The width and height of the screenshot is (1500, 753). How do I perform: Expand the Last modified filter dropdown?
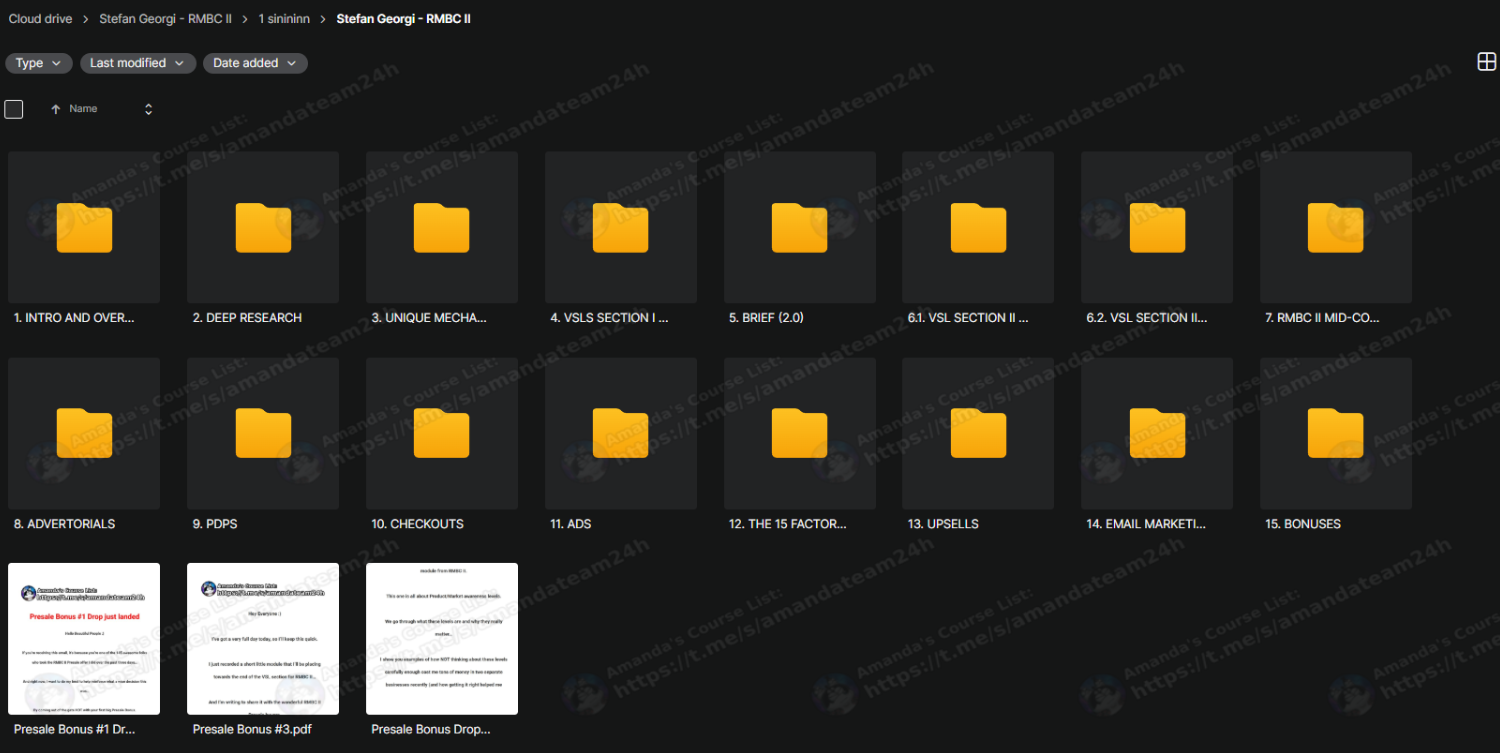coord(138,63)
